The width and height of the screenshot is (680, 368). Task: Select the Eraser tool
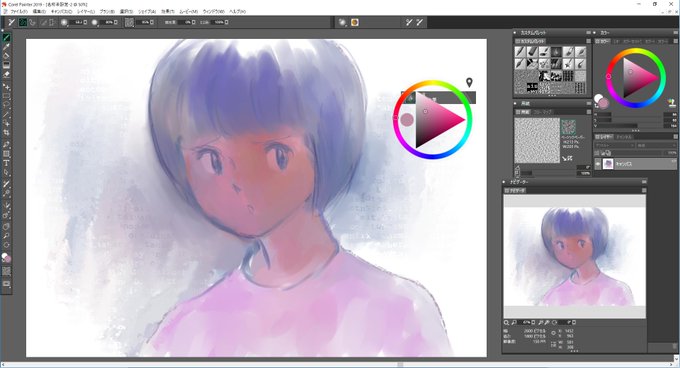[6, 74]
